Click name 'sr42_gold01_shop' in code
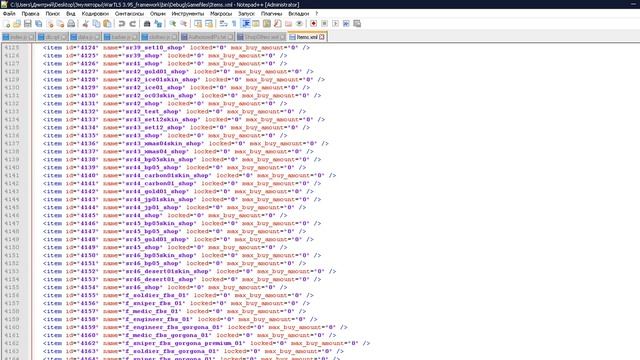 [x=157, y=72]
